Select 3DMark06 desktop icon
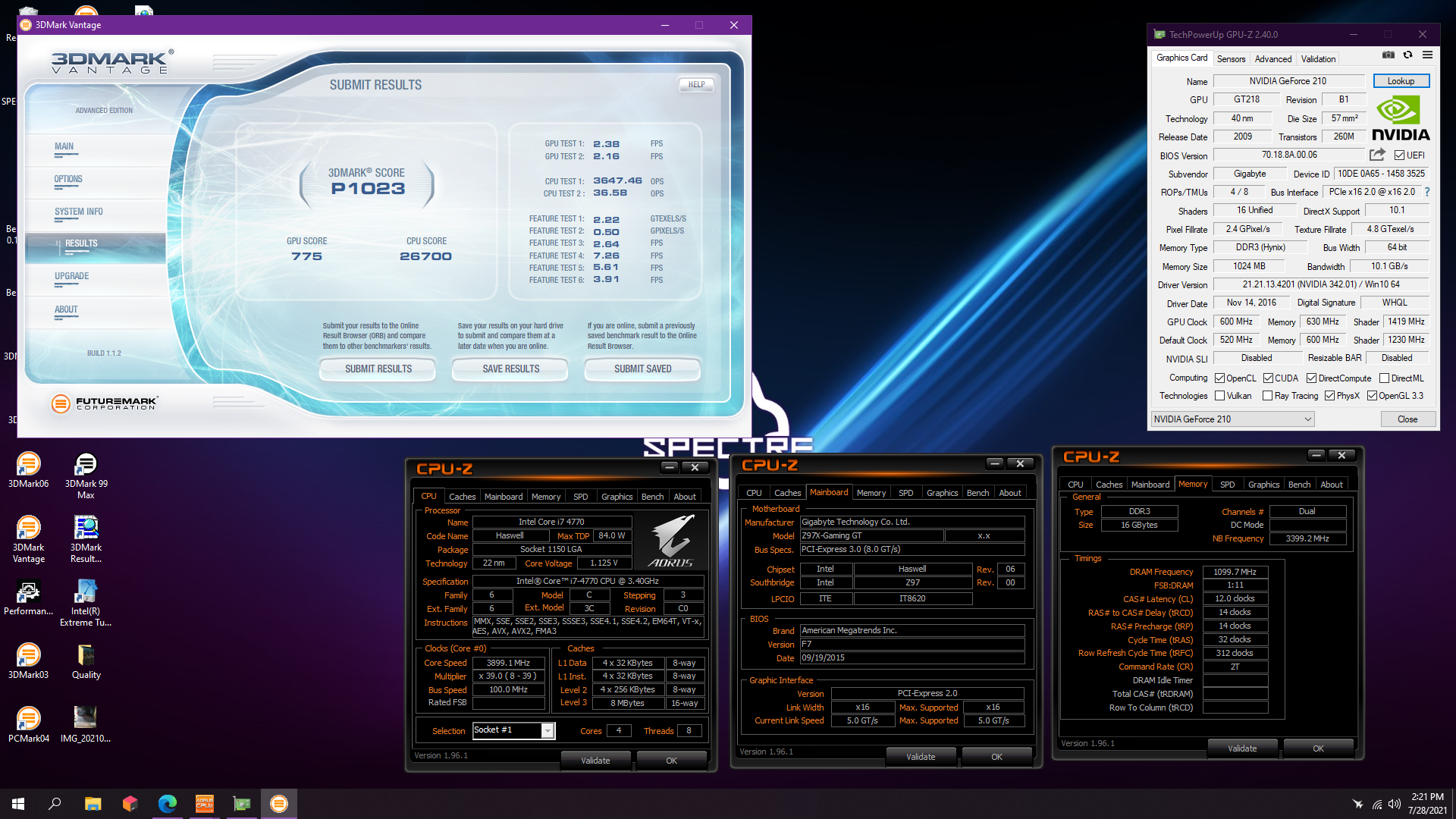Screen dimensions: 1456x819 pos(28,471)
